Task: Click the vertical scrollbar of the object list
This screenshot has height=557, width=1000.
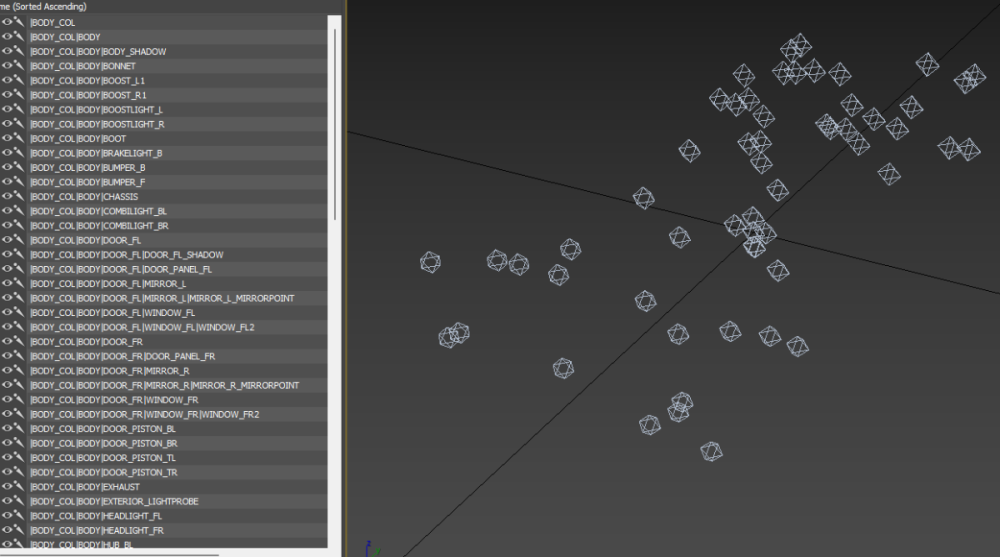Action: coord(335,120)
